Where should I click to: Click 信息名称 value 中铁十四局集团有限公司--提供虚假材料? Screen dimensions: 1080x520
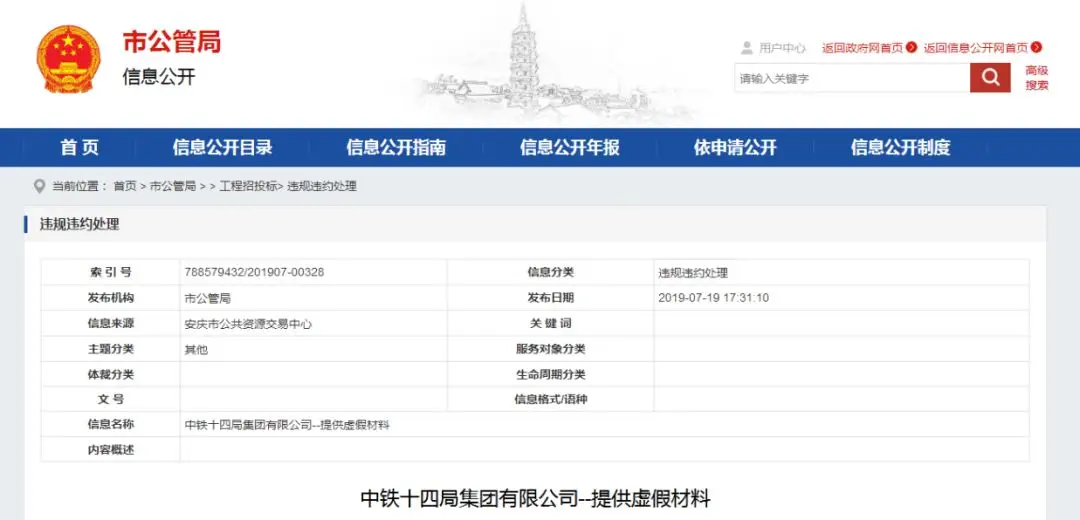(288, 425)
